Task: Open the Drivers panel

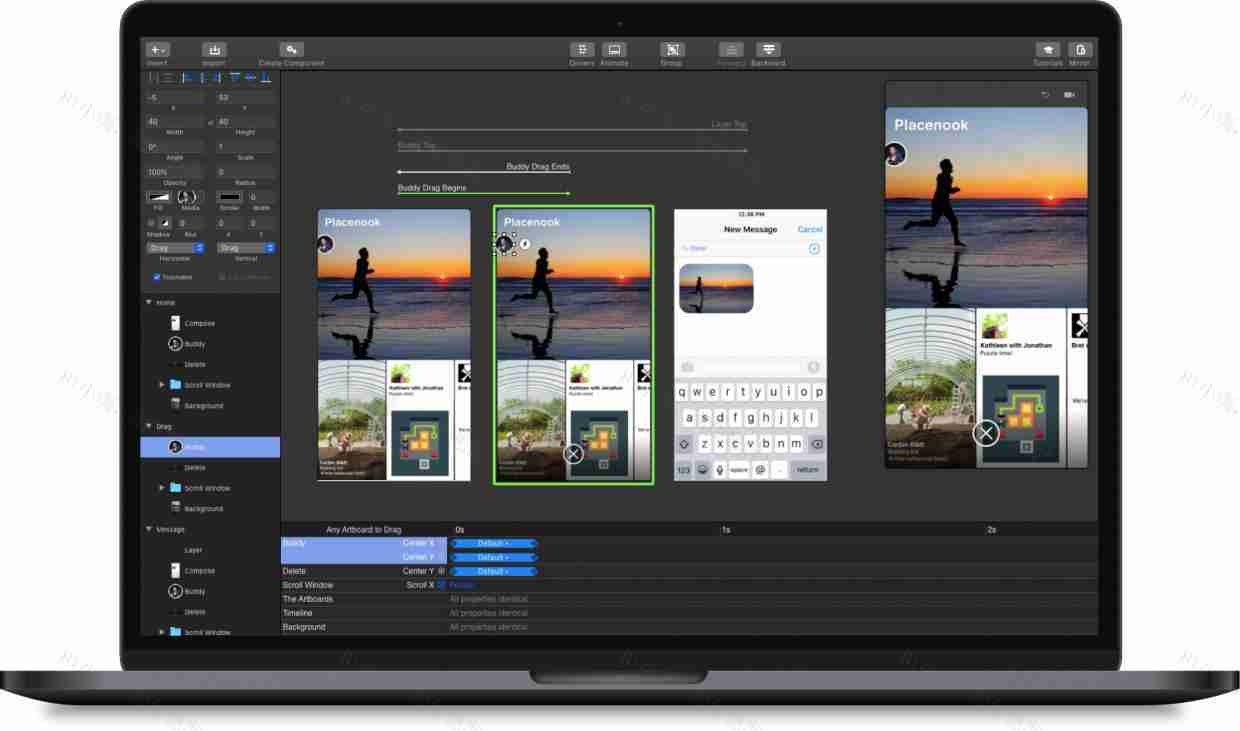Action: 582,50
